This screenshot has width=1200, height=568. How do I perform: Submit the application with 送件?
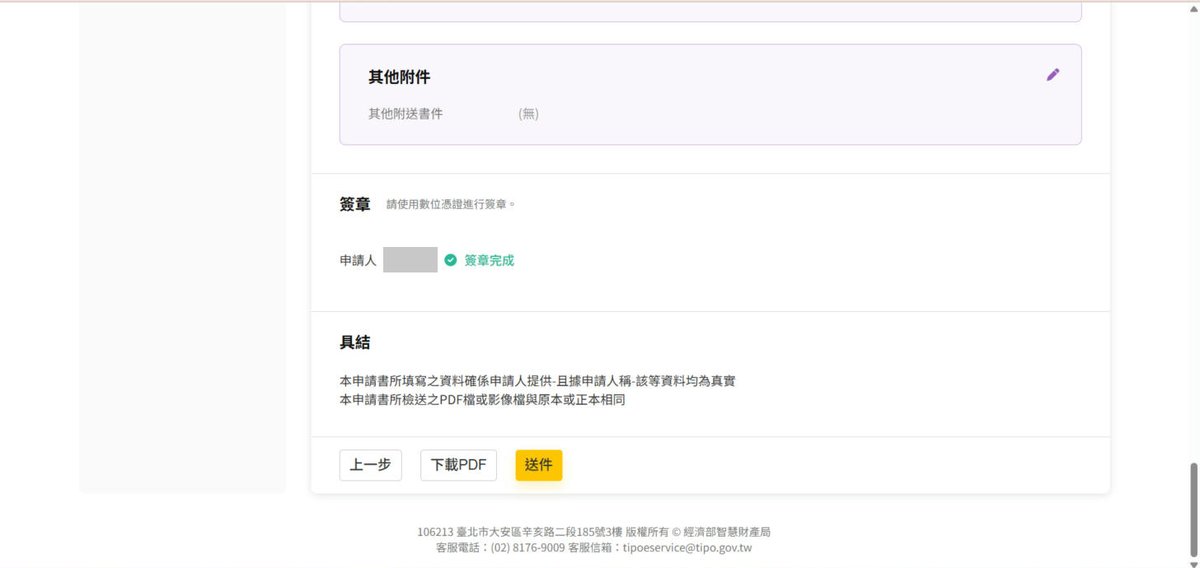pos(539,465)
